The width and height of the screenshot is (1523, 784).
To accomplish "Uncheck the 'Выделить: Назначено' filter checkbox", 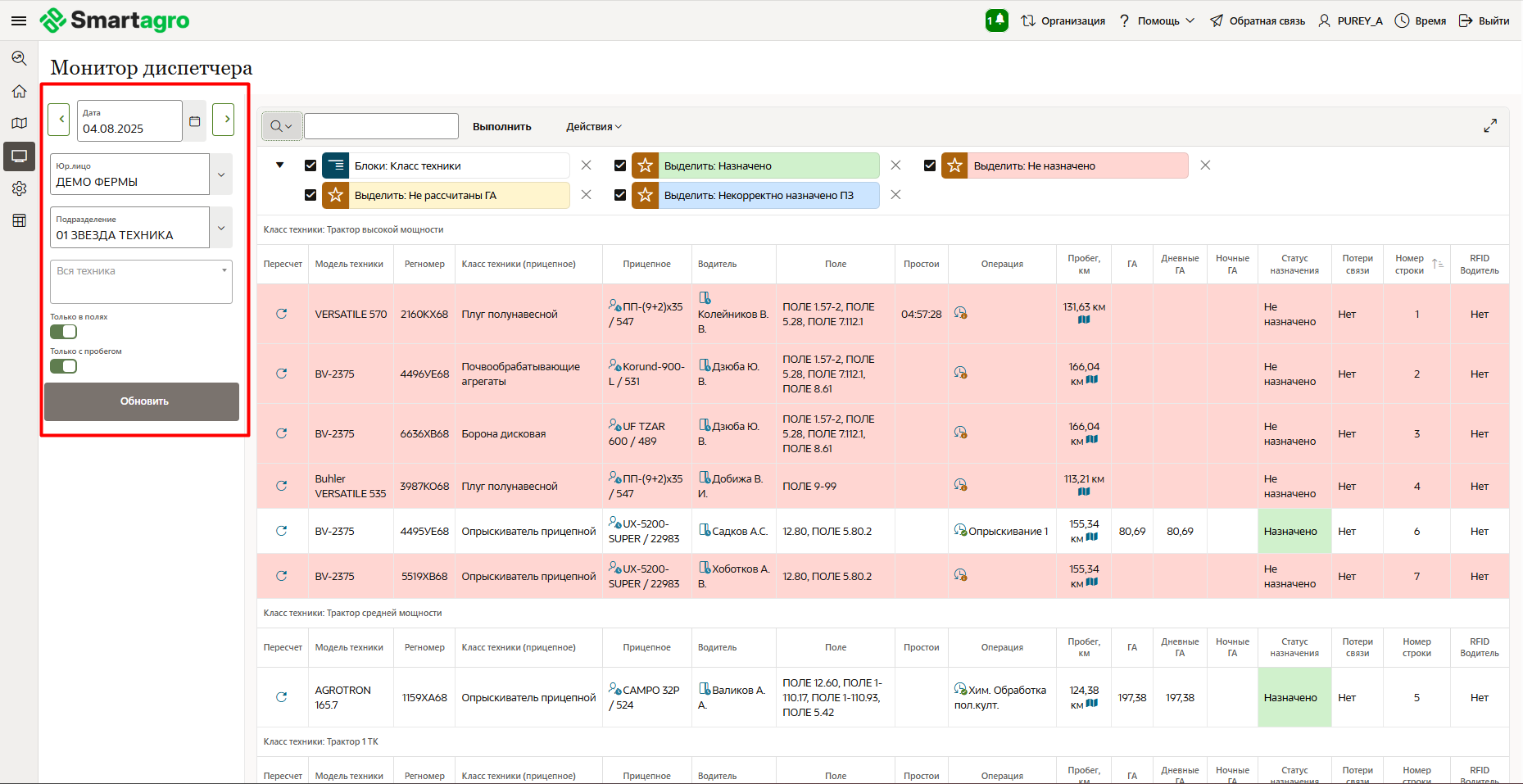I will click(620, 165).
